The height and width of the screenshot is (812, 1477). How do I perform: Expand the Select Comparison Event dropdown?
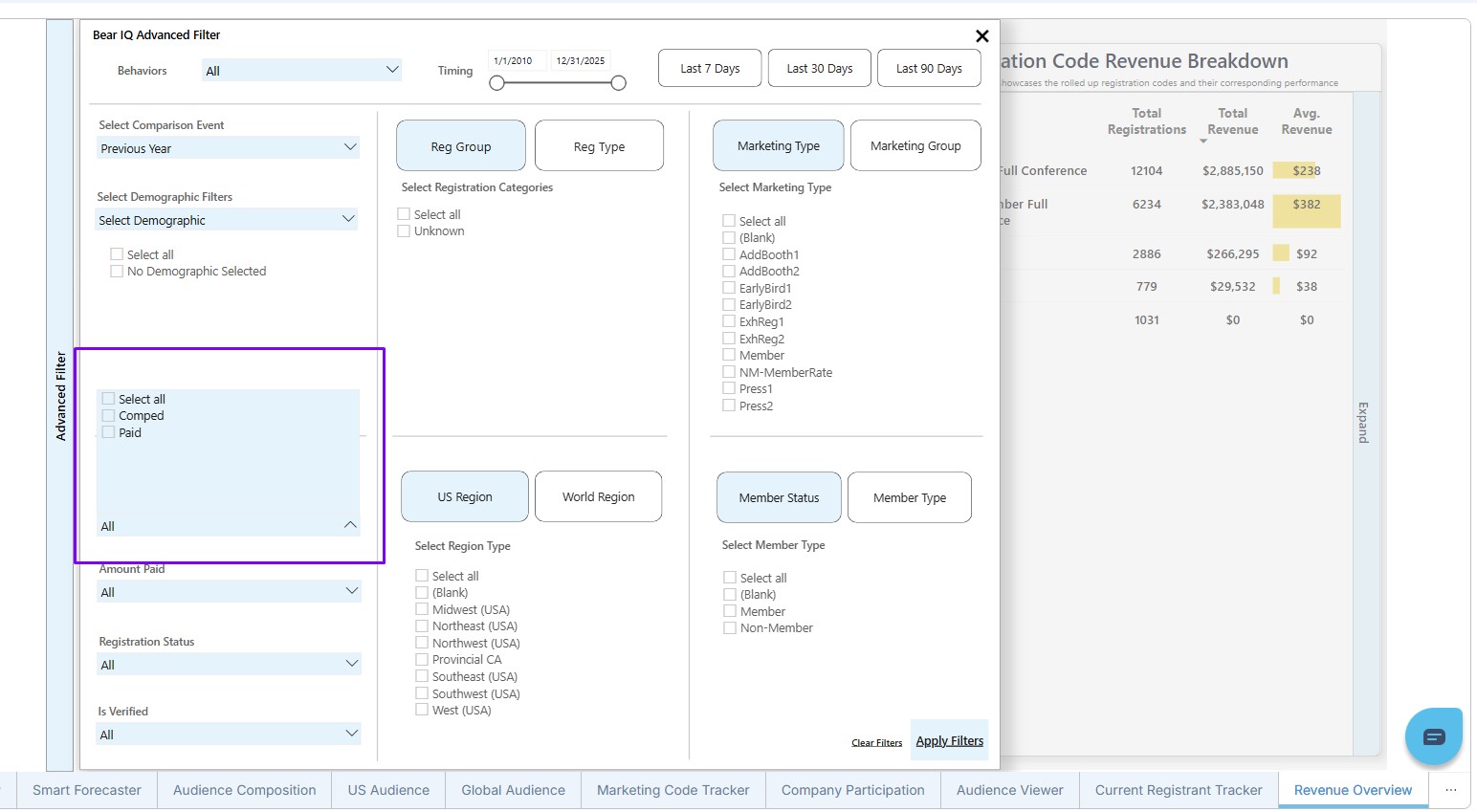click(228, 148)
